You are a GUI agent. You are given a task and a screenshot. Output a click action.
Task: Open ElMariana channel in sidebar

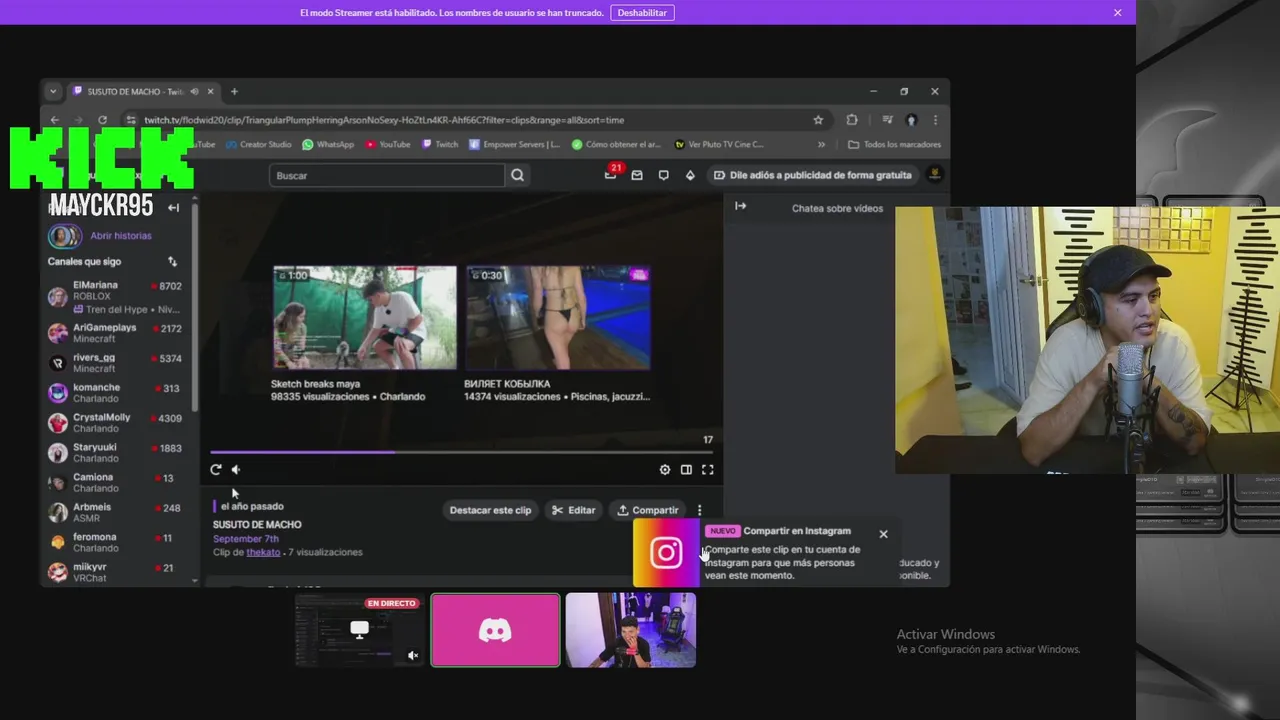(115, 296)
